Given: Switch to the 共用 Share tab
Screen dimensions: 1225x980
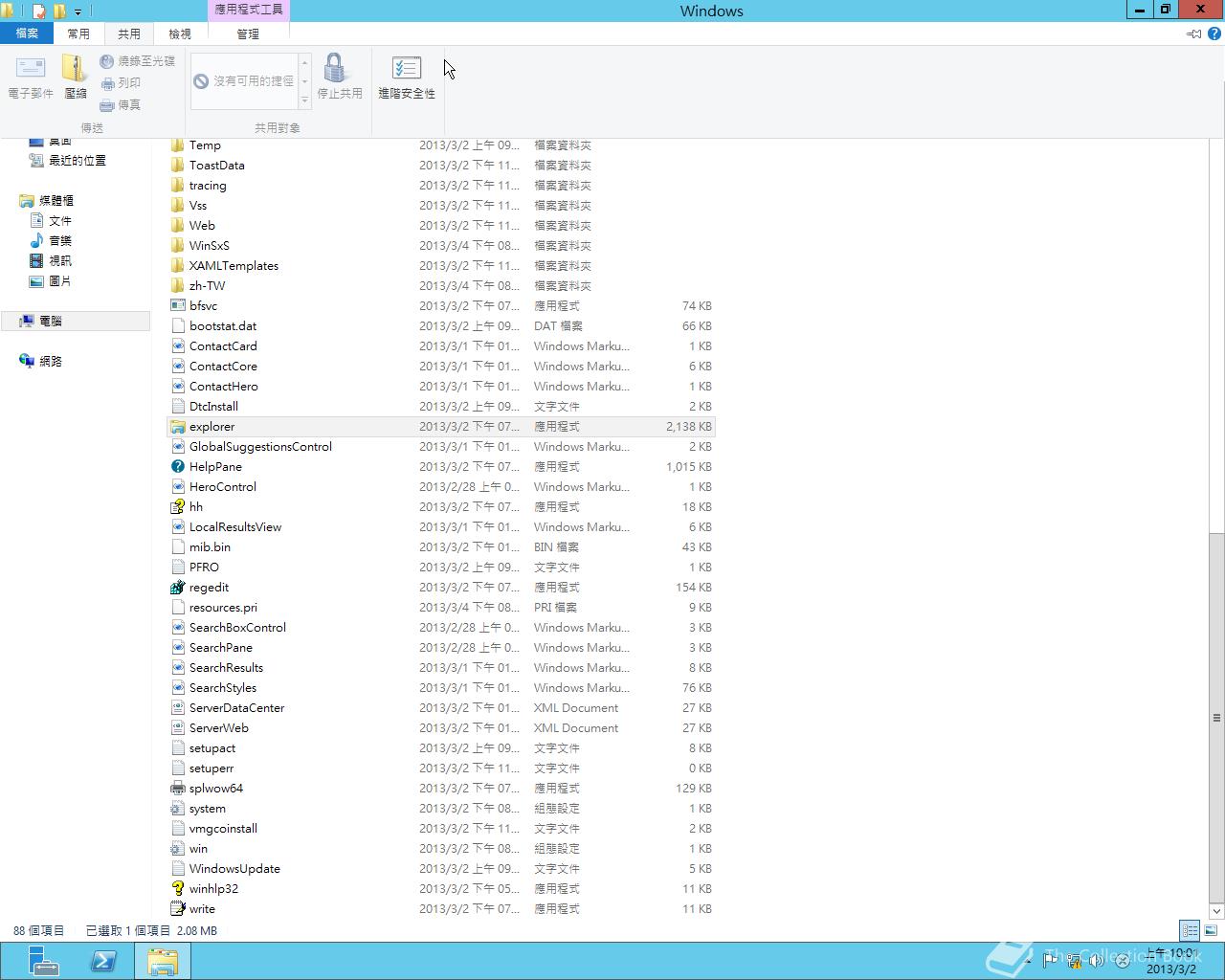Looking at the screenshot, I should [129, 33].
